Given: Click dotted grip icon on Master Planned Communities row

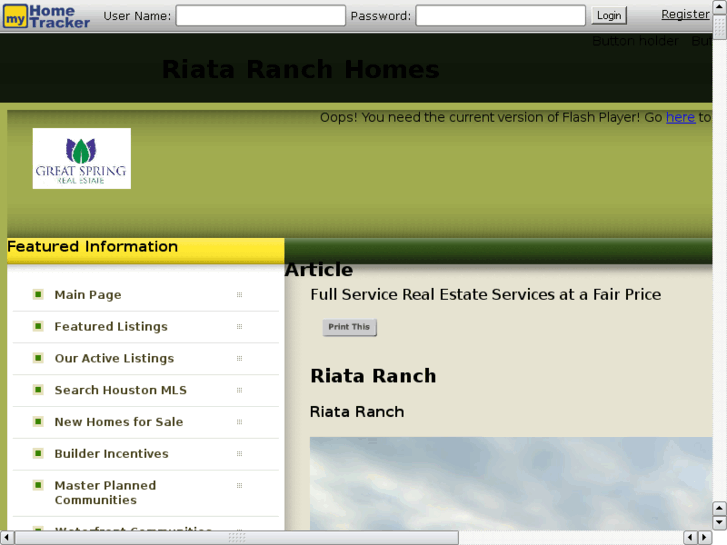Looking at the screenshot, I should click(x=239, y=486).
